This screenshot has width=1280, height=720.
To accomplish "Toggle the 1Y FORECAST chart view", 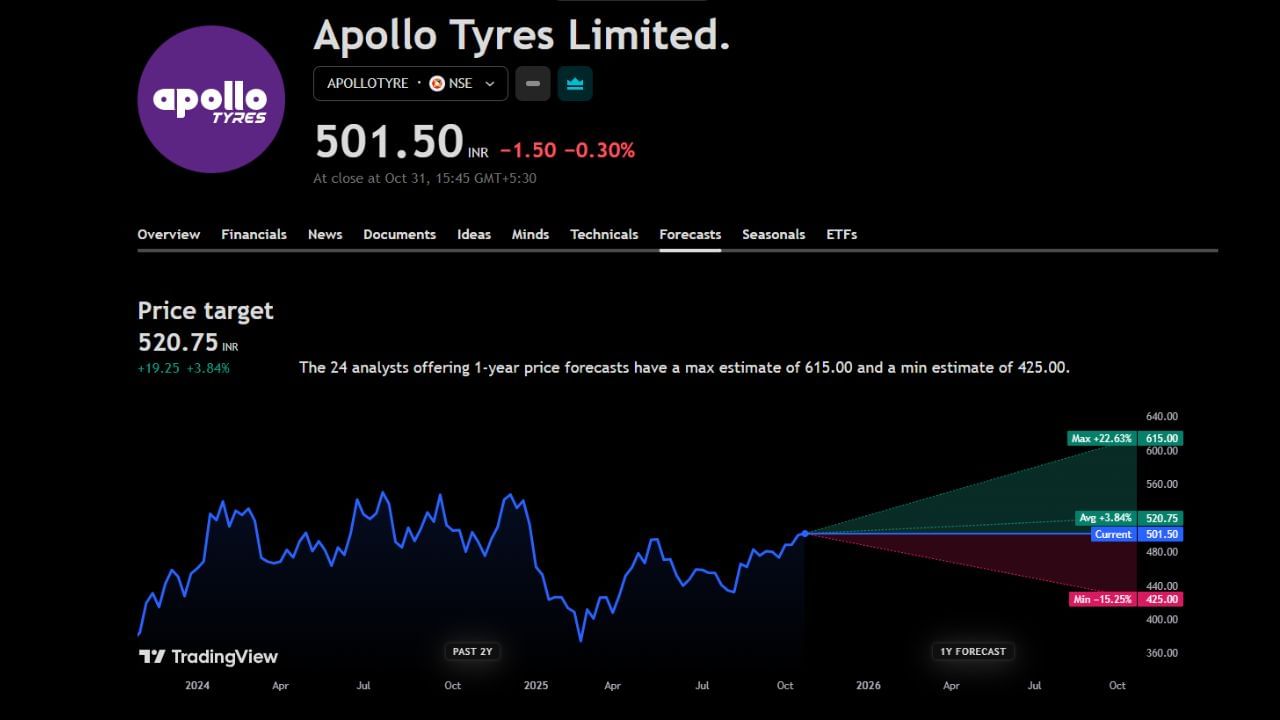I will (x=972, y=651).
